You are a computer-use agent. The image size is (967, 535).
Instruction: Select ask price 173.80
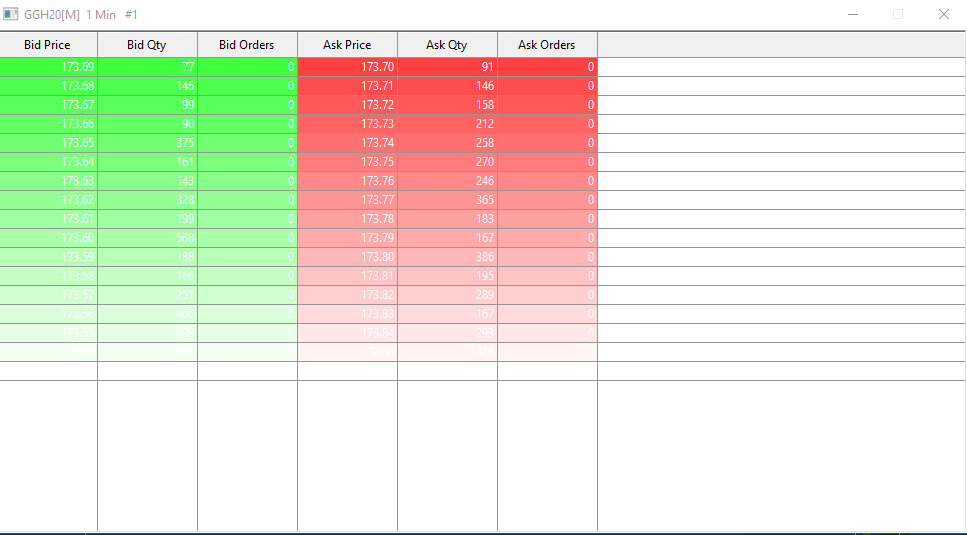tap(347, 257)
